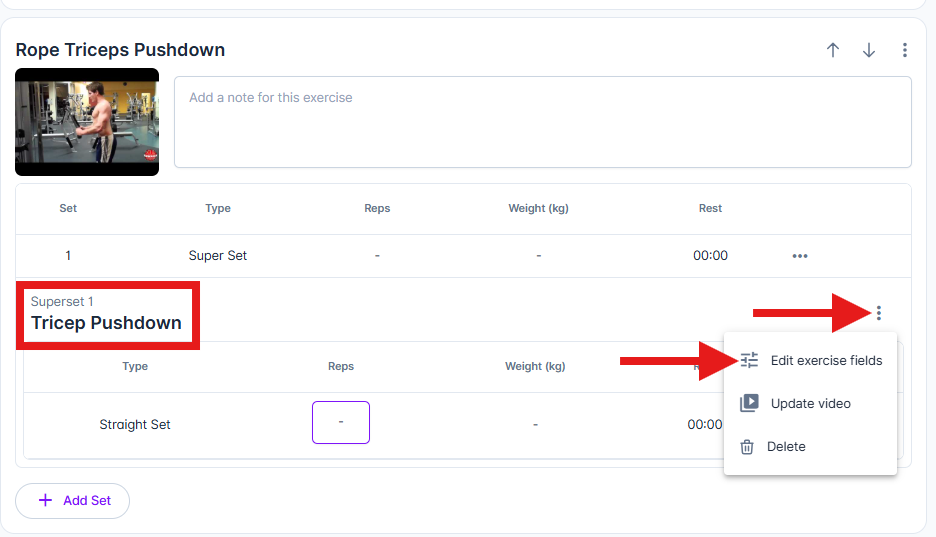Move Rope Triceps Pushdown down with arrow

(869, 50)
